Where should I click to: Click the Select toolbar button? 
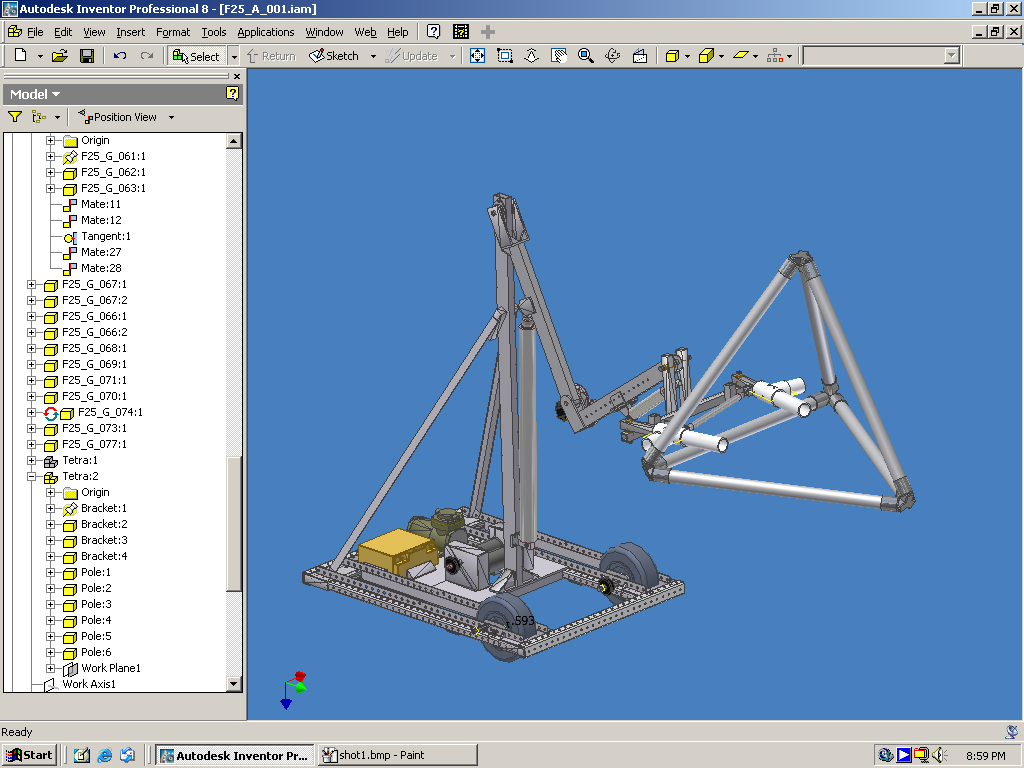click(x=197, y=56)
